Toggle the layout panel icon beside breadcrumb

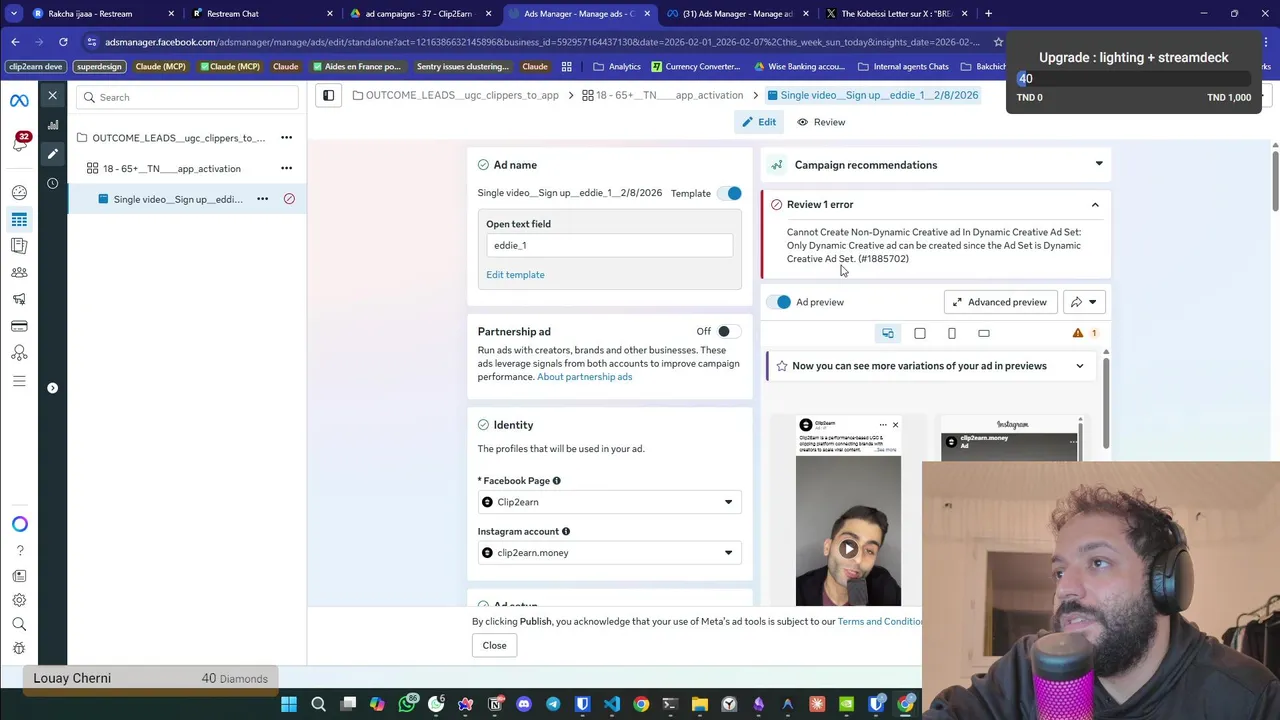coord(328,95)
